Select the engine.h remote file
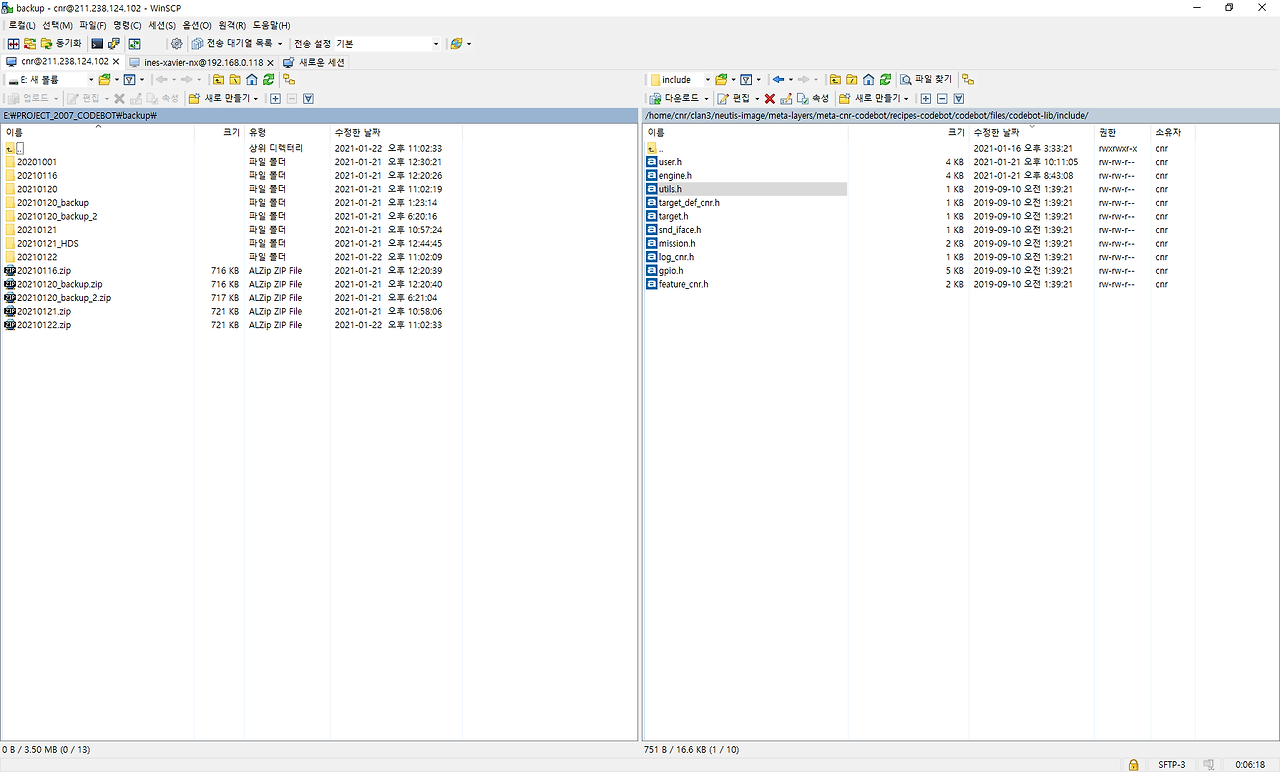The height and width of the screenshot is (772, 1280). coord(675,176)
